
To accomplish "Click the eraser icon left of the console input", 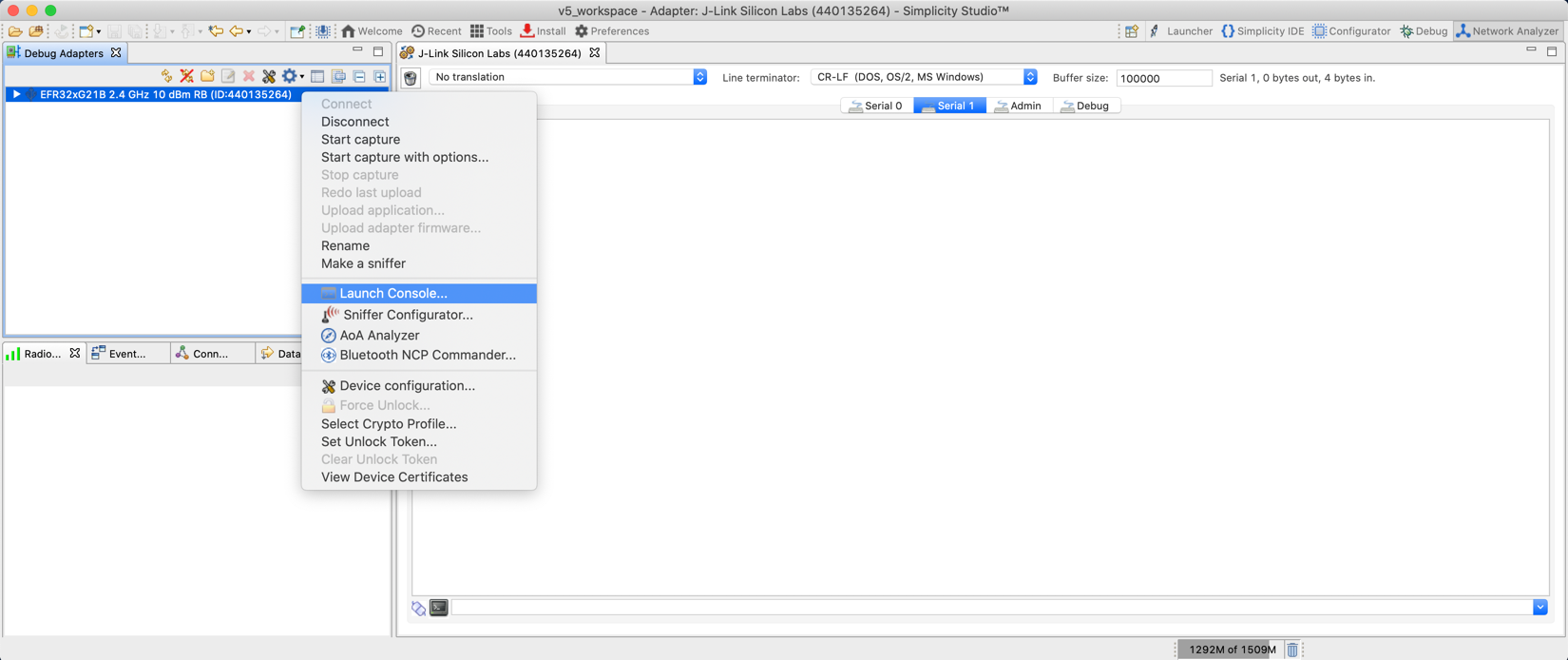I will 418,608.
